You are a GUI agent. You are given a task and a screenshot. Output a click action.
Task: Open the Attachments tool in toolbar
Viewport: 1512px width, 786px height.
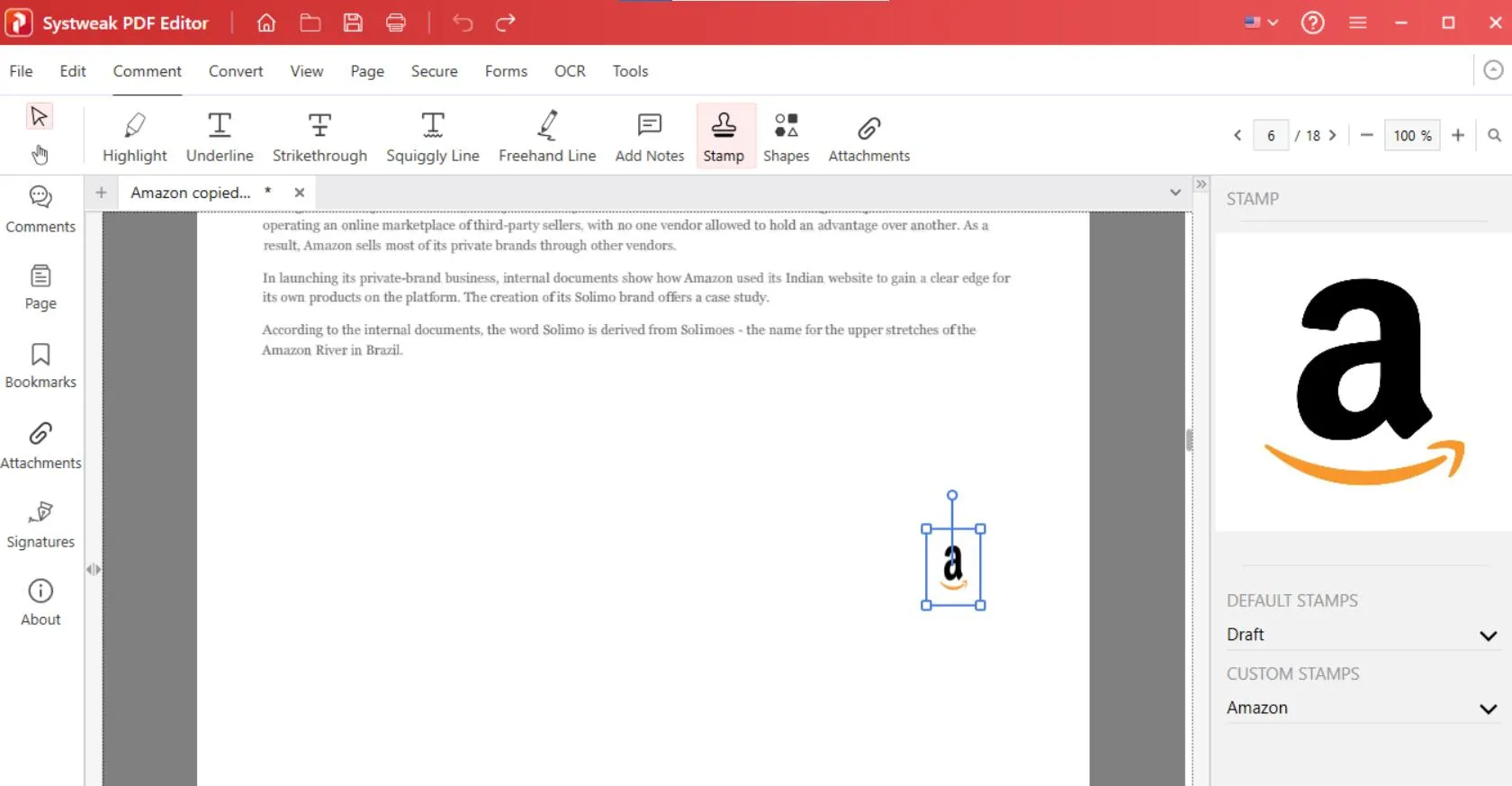click(868, 137)
